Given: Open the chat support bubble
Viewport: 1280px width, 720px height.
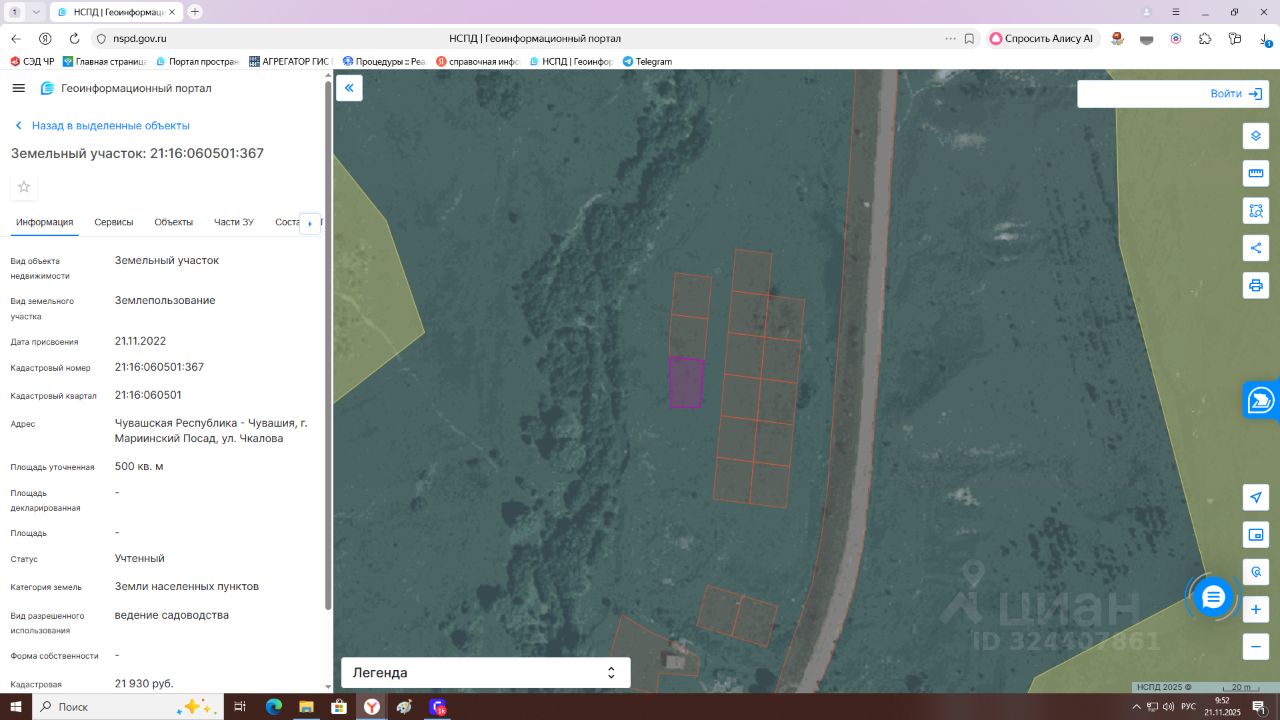Looking at the screenshot, I should pos(1213,597).
